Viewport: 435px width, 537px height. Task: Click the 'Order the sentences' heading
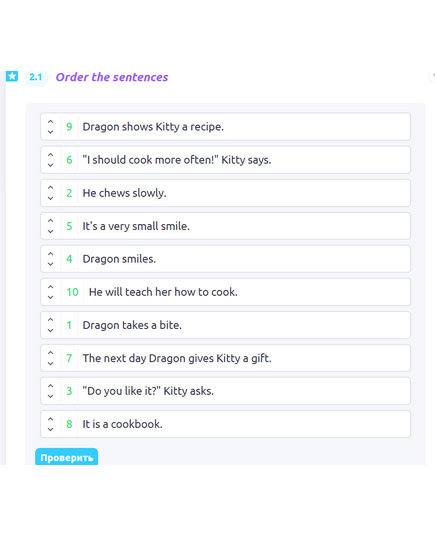coord(112,77)
